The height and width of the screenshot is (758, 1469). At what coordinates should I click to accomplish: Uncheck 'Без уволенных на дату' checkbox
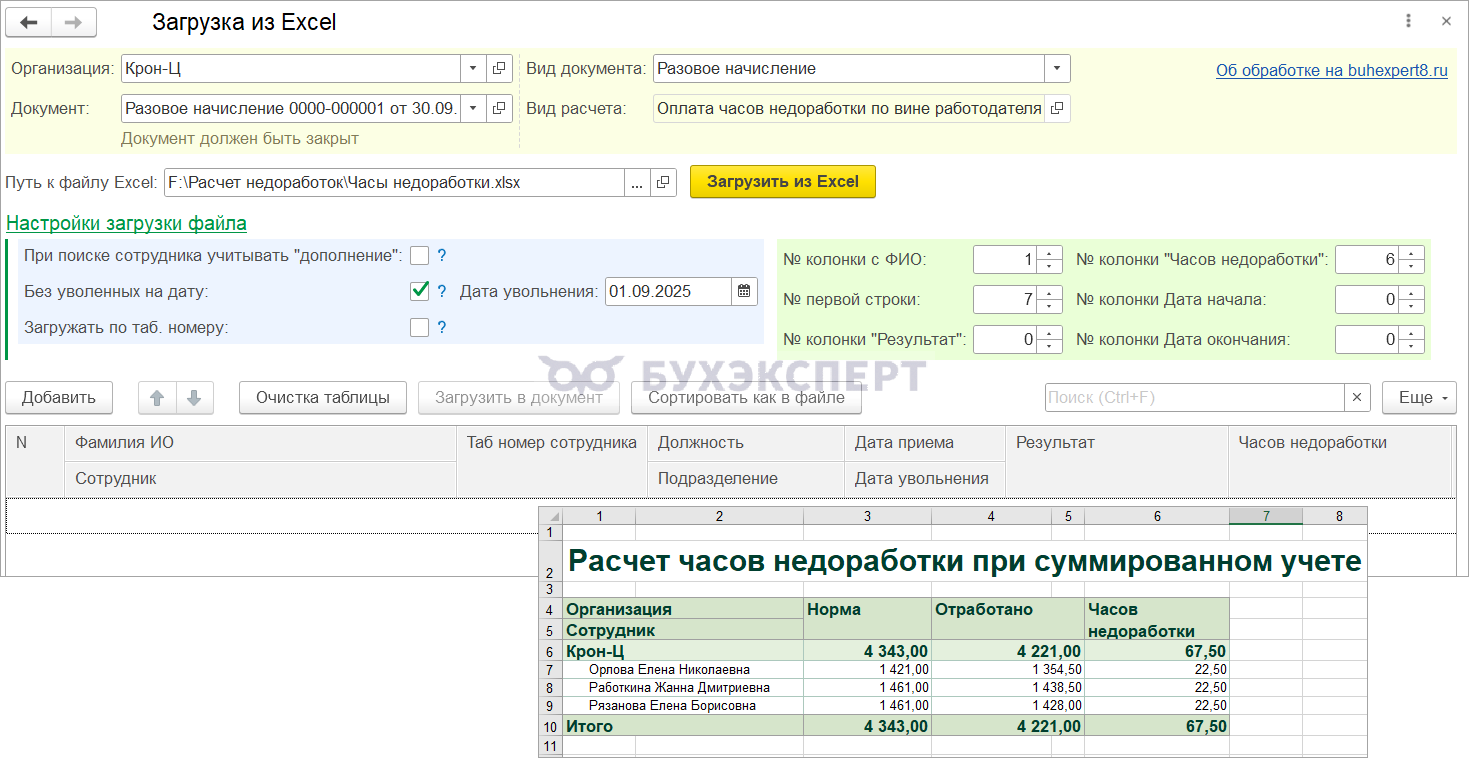[x=419, y=292]
